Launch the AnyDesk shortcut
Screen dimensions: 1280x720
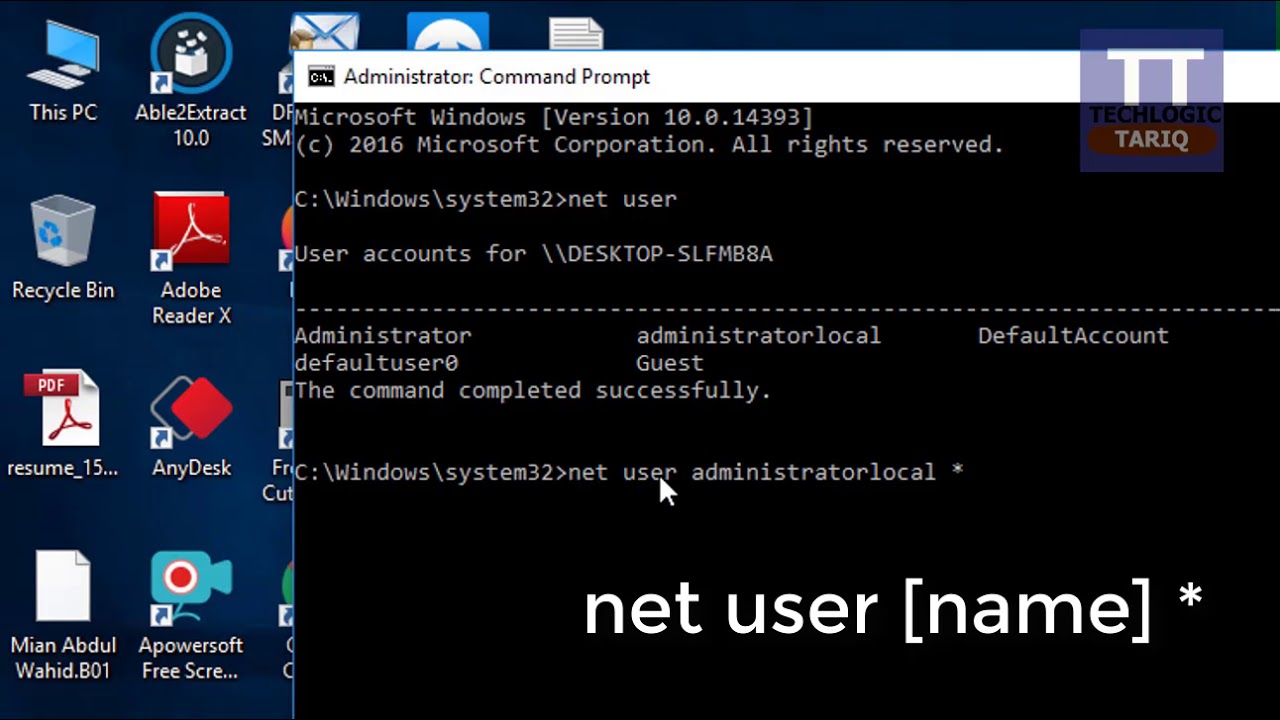pyautogui.click(x=191, y=426)
